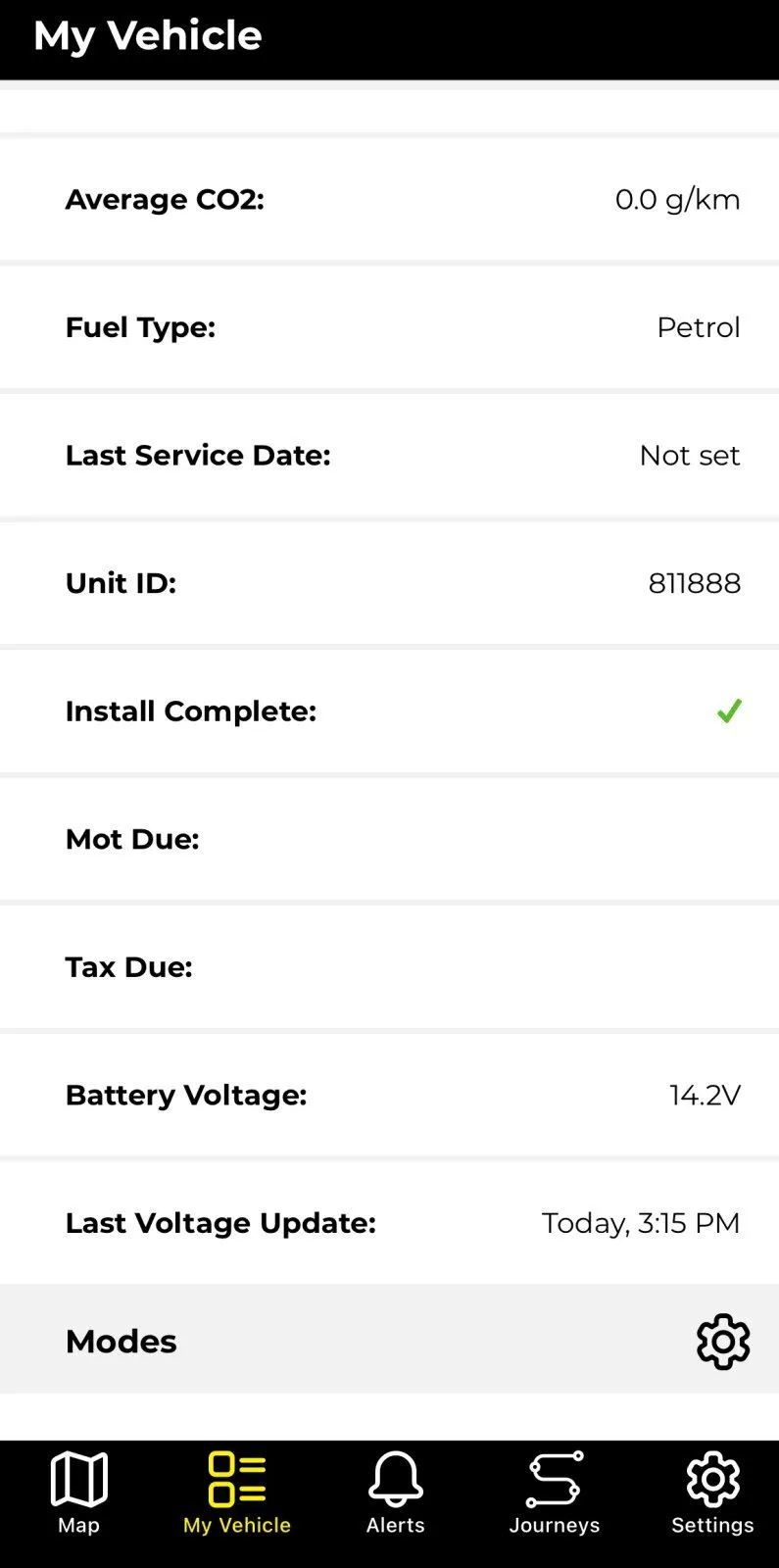Open the Map icon in bottom bar
This screenshot has width=779, height=1568.
tap(78, 1479)
